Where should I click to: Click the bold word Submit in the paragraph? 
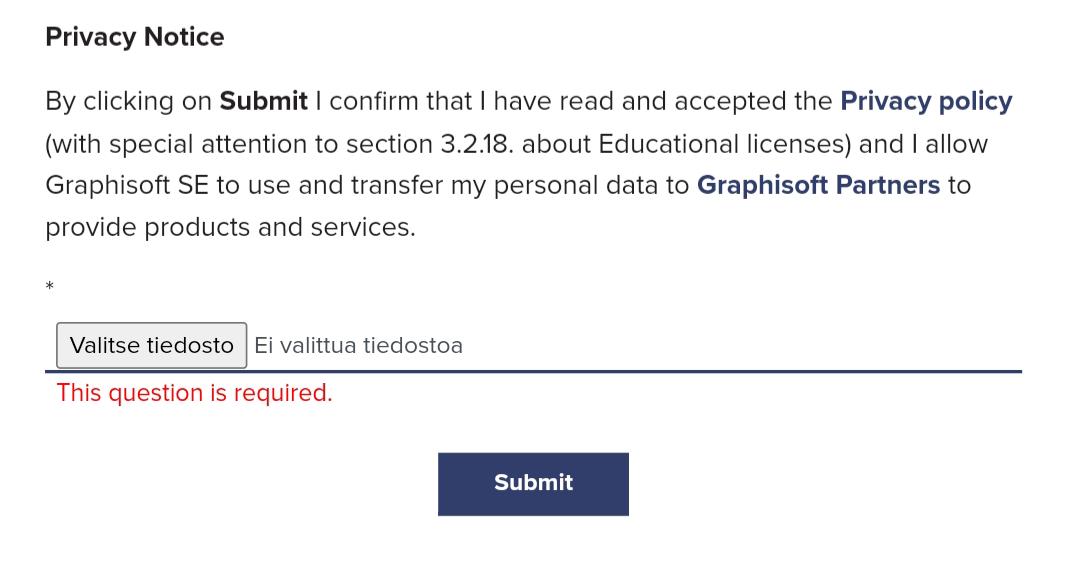(264, 102)
